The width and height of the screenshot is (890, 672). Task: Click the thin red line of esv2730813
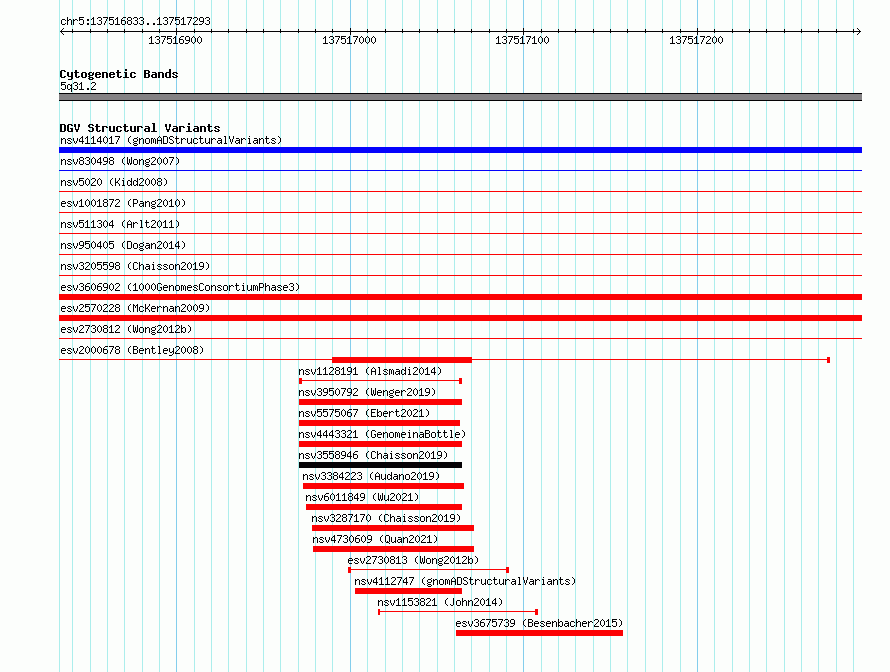pyautogui.click(x=429, y=570)
